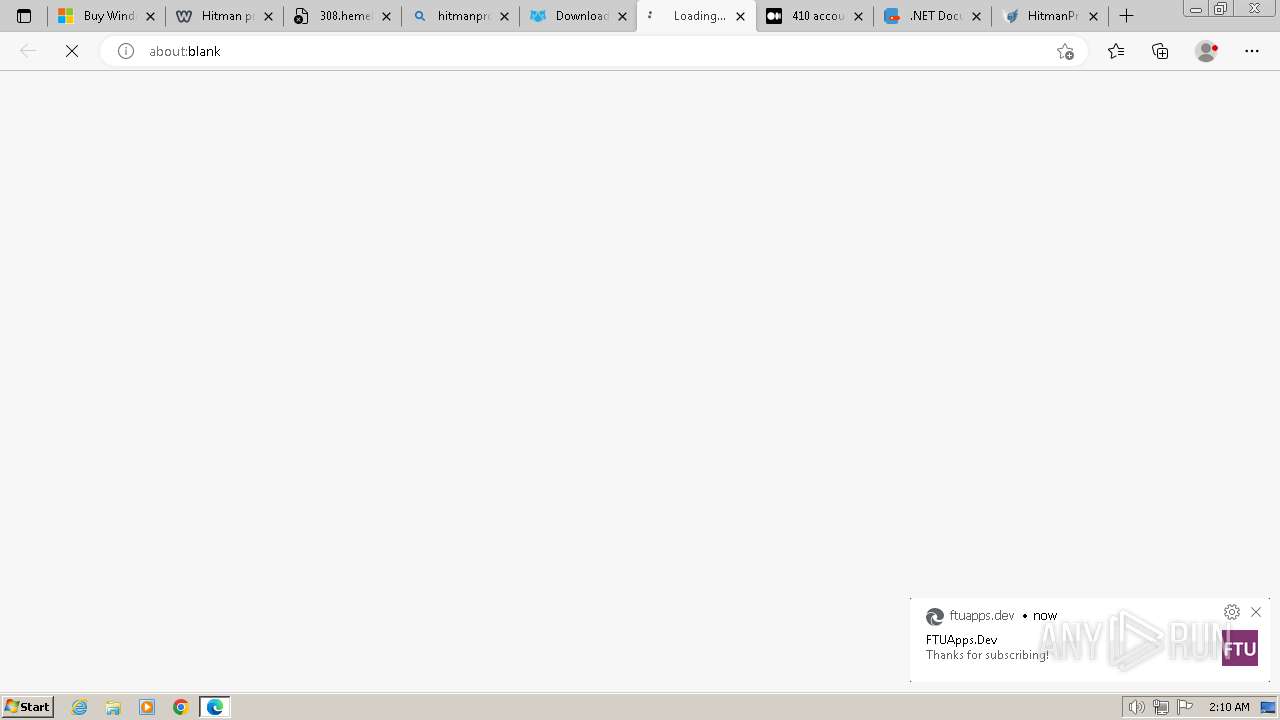Select Microsoft Edge taskbar button
This screenshot has width=1280, height=720.
point(215,707)
